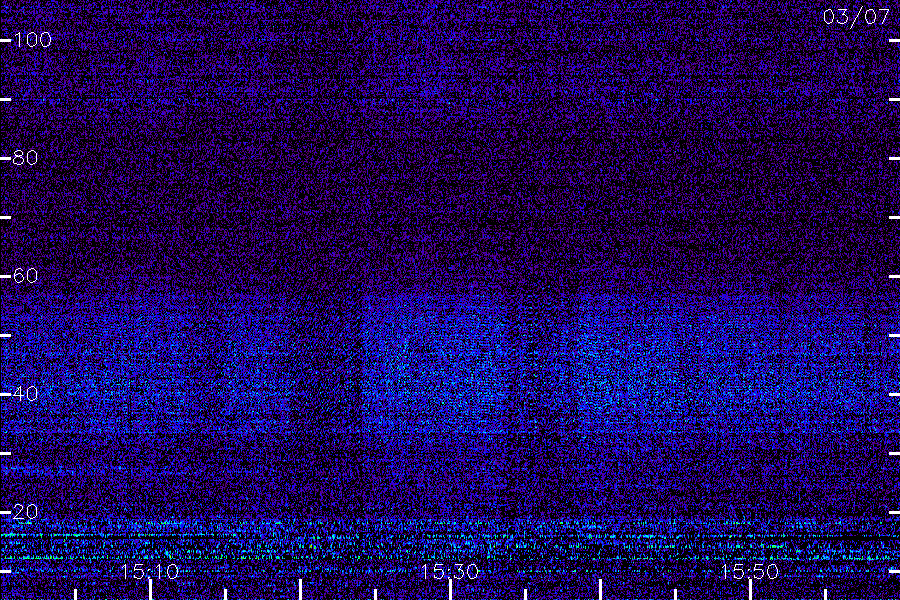Click the tick mark below 15:10
The width and height of the screenshot is (900, 600).
150,590
